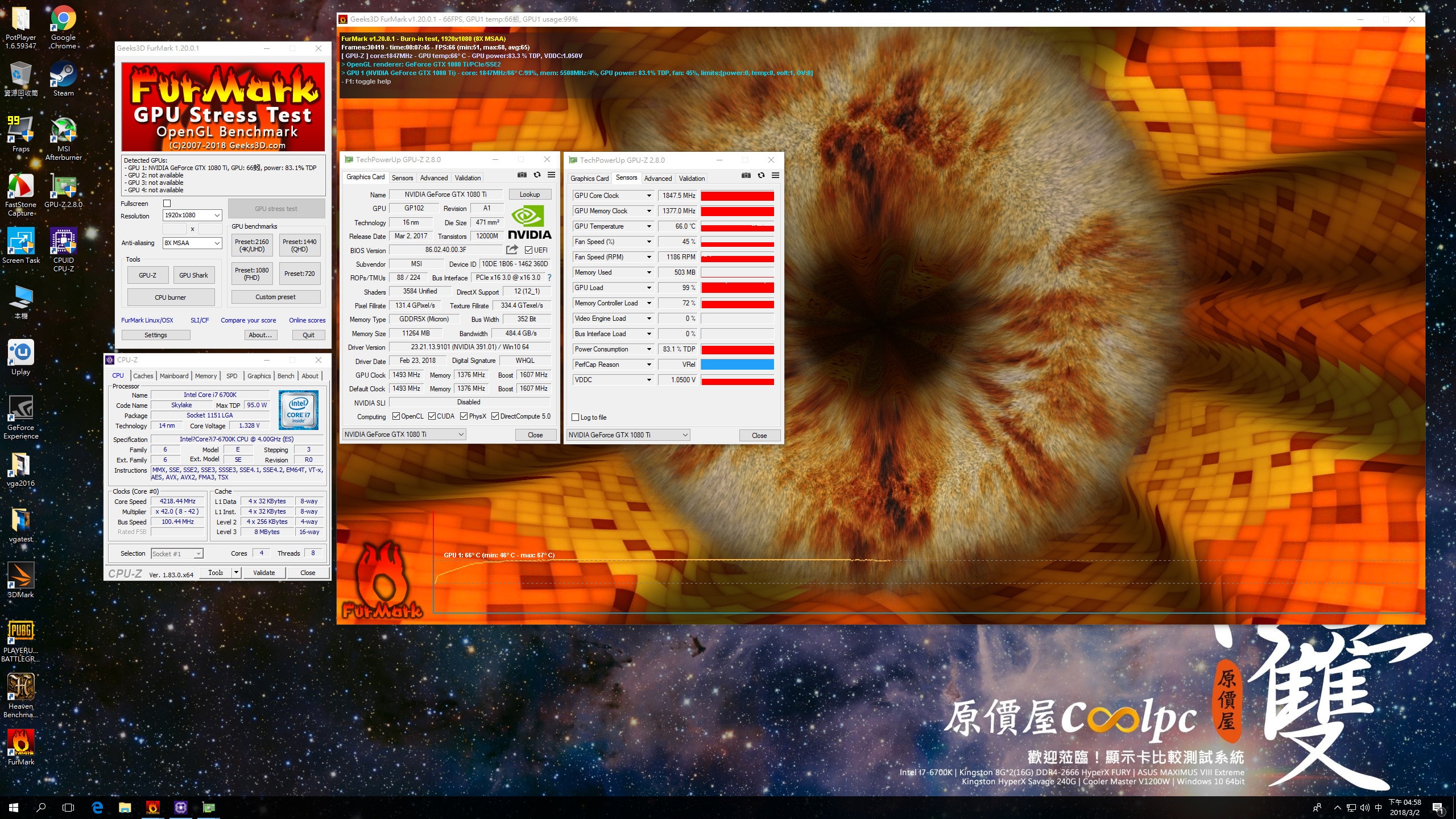Viewport: 1456px width, 819px height.
Task: Click screenshot camera icon in GPU-Z Sensors window
Action: click(x=746, y=176)
